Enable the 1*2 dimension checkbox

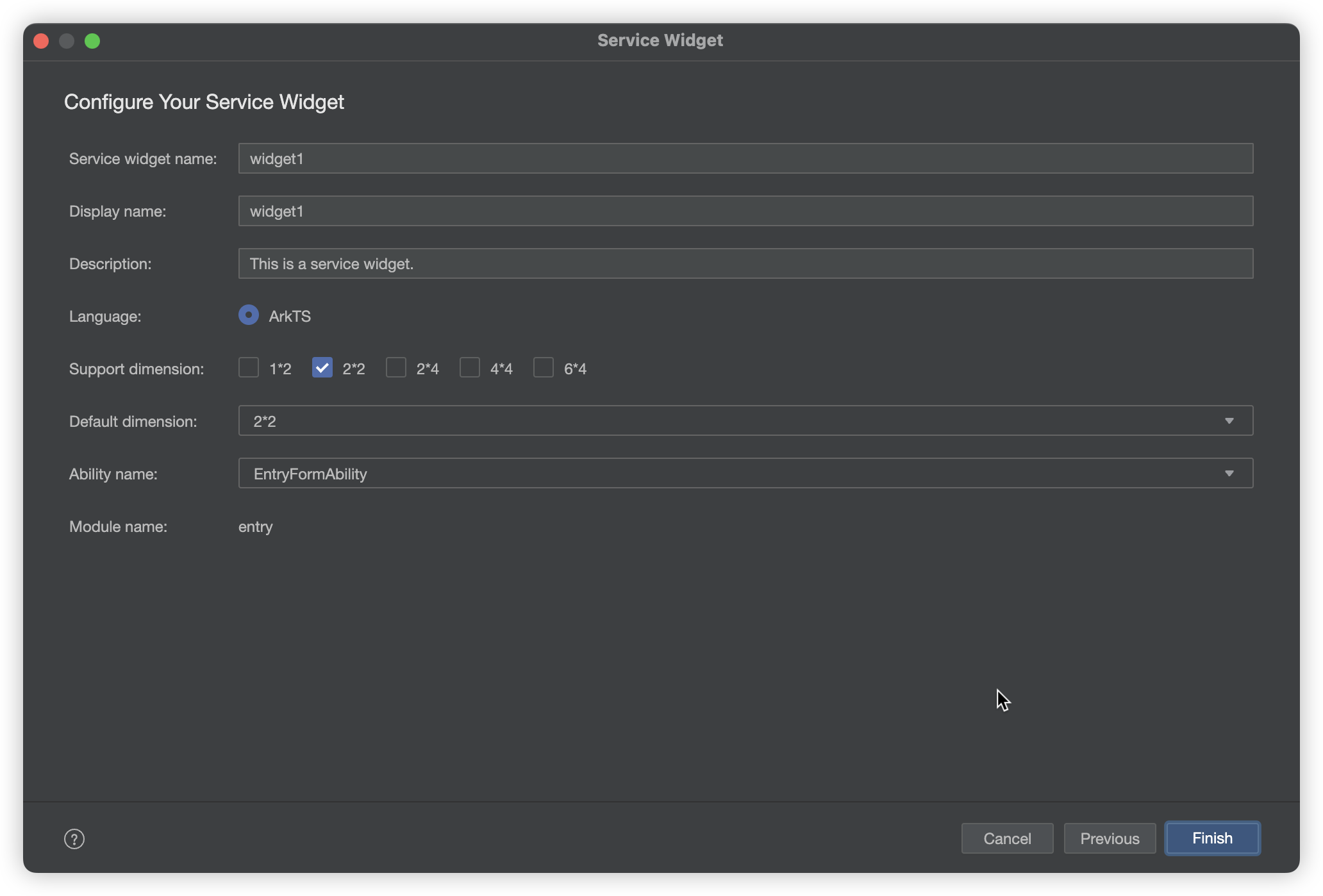coord(249,368)
